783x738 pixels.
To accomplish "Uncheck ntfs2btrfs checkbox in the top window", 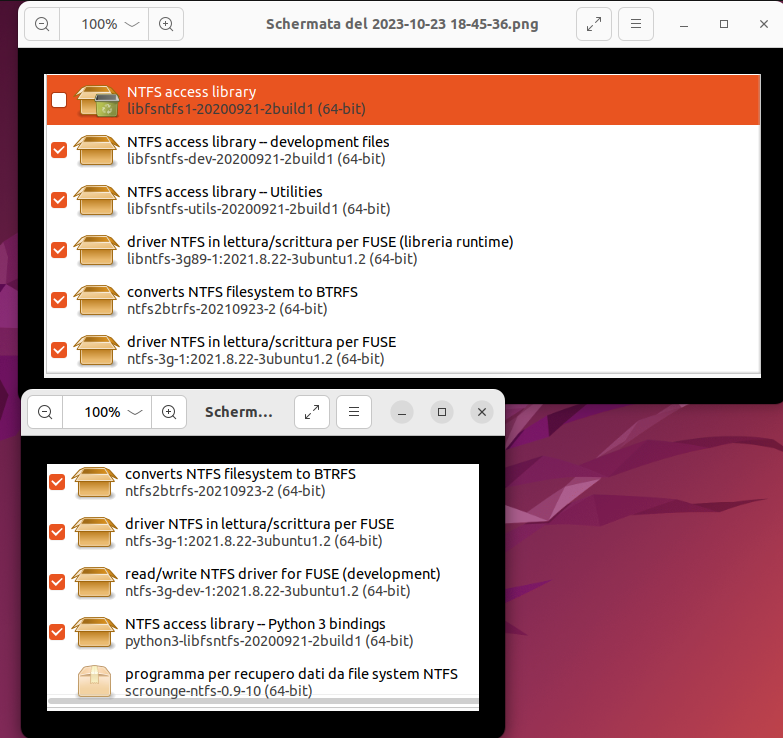I will tap(59, 300).
